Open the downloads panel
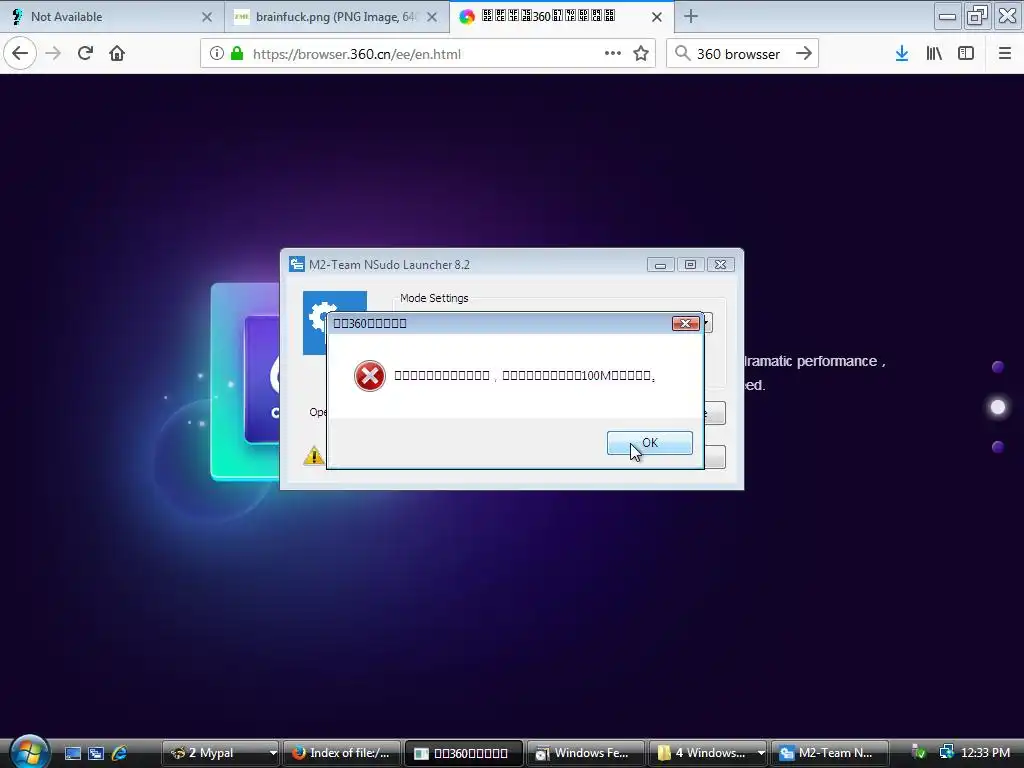This screenshot has width=1024, height=768. (902, 54)
